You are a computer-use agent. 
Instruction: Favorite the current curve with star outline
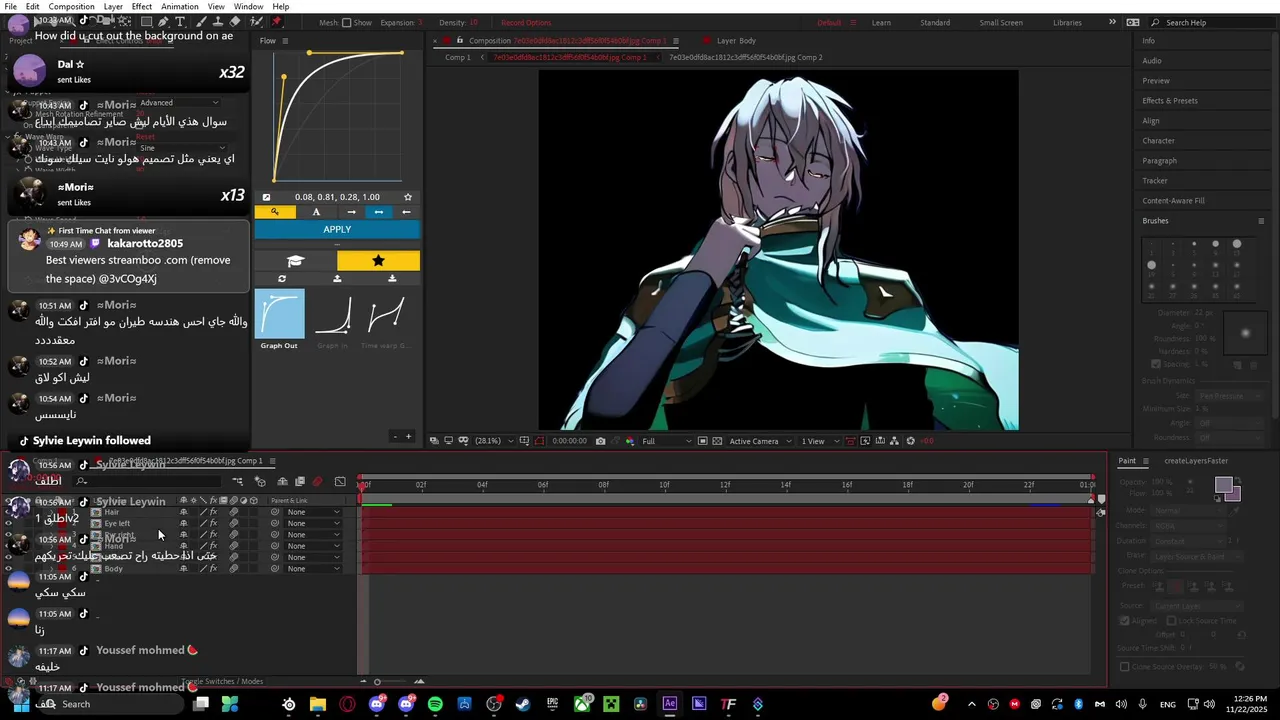pos(408,197)
